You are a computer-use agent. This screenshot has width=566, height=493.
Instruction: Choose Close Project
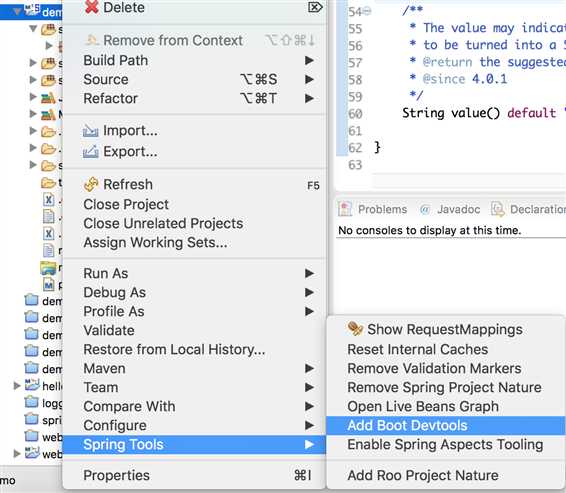click(x=195, y=205)
